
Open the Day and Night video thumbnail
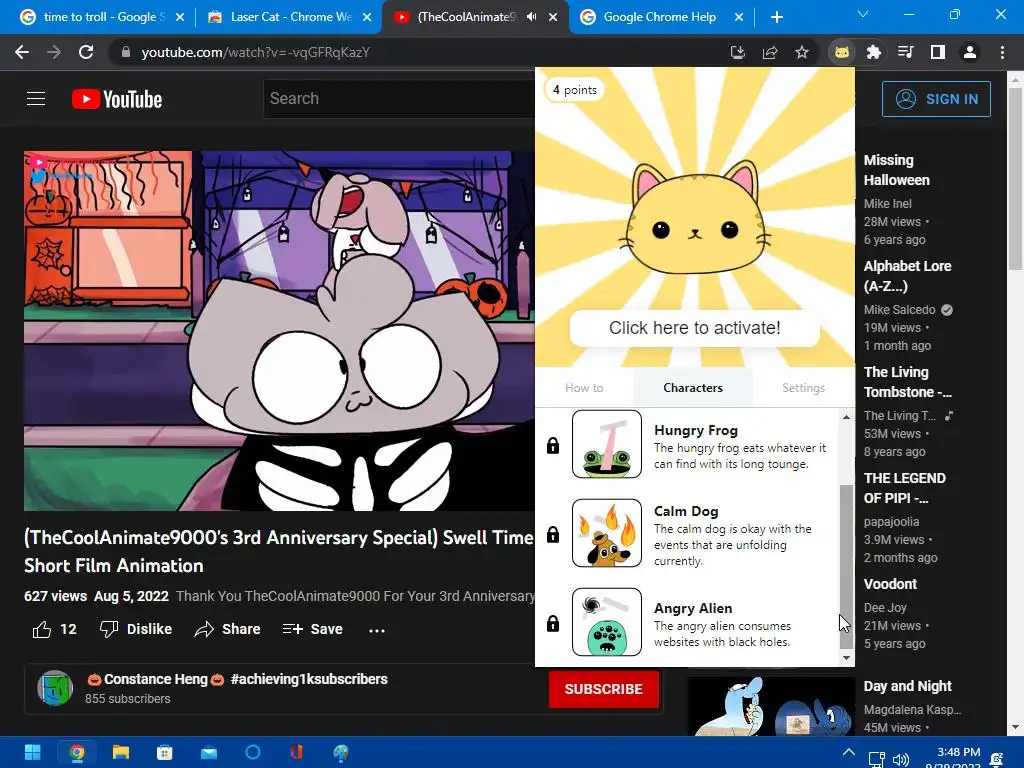pos(771,707)
